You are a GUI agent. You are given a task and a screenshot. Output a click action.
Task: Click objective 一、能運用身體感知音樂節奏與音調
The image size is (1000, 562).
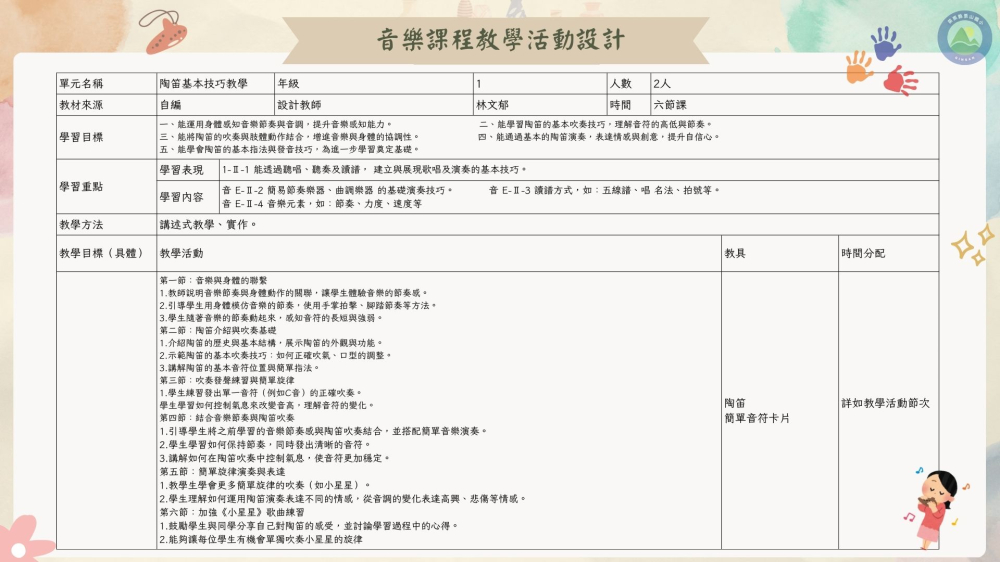(276, 124)
